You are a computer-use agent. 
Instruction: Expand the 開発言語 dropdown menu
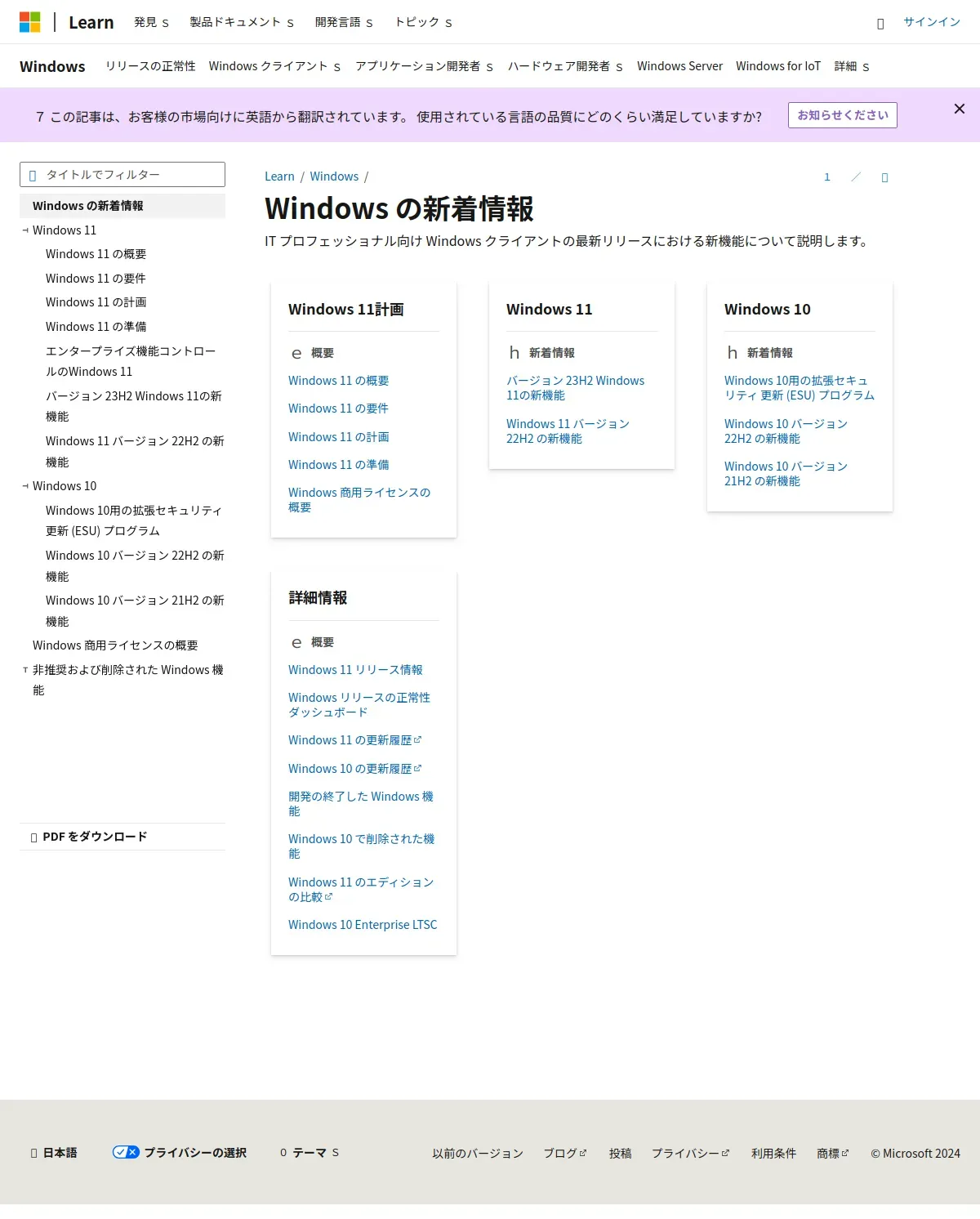[344, 22]
